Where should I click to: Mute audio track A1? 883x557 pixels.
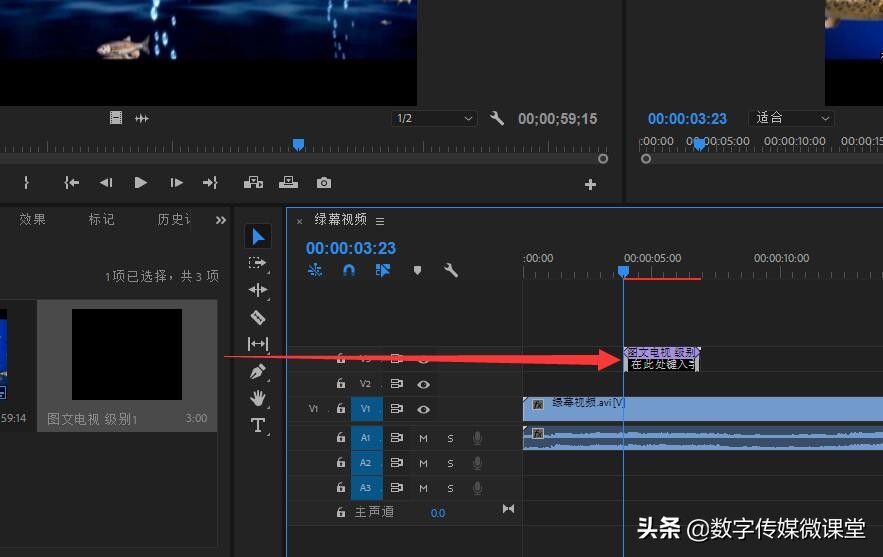[x=423, y=438]
